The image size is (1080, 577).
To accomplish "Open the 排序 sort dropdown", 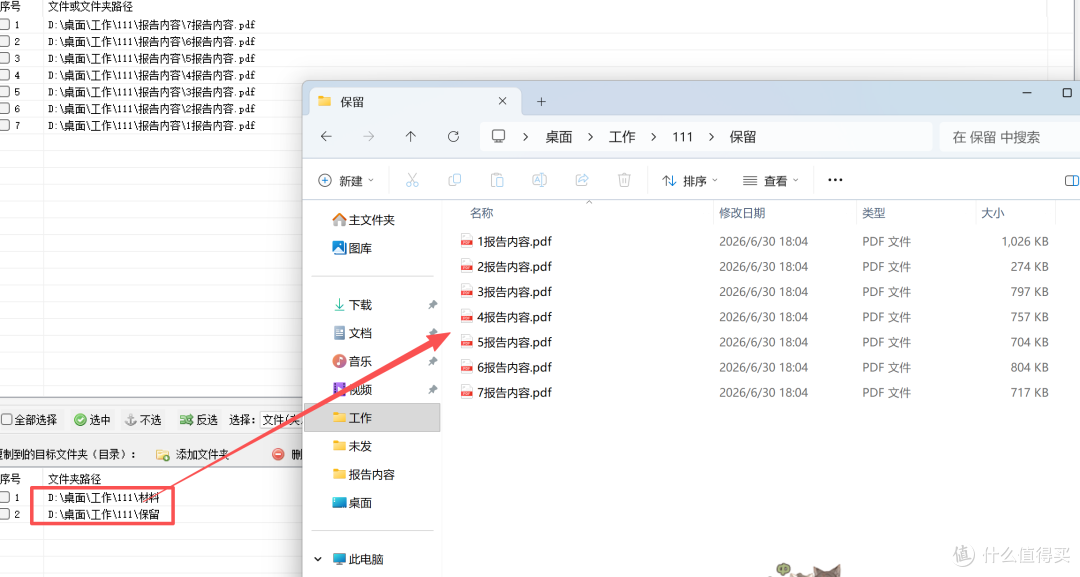I will [689, 180].
